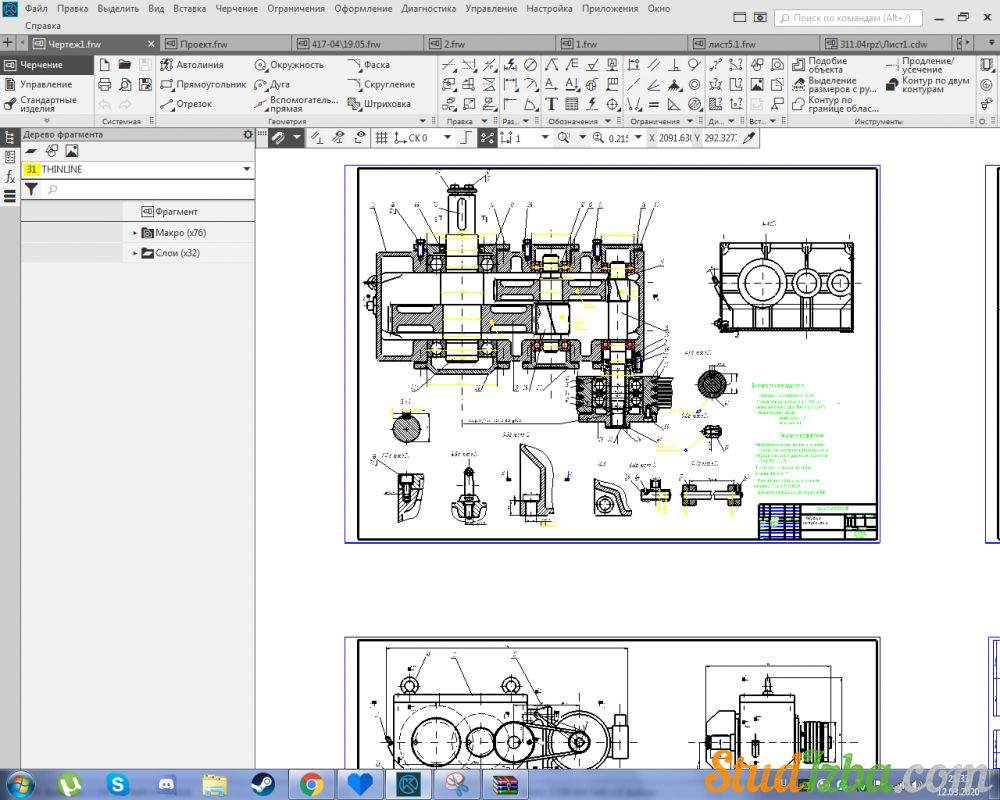This screenshot has width=1000, height=800.
Task: Open the THINLINE layer dropdown
Action: point(246,170)
